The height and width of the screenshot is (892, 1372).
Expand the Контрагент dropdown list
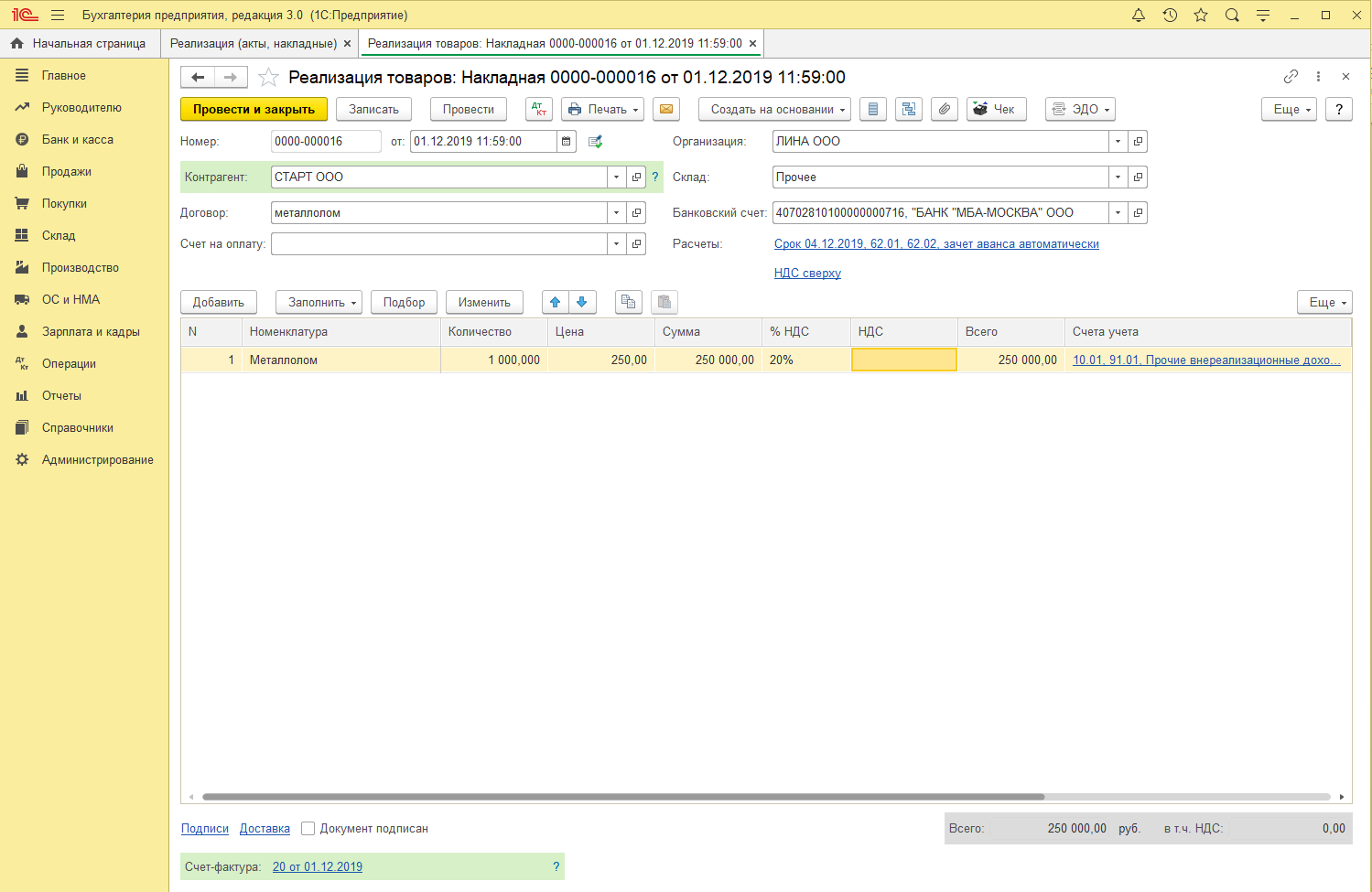coord(616,177)
